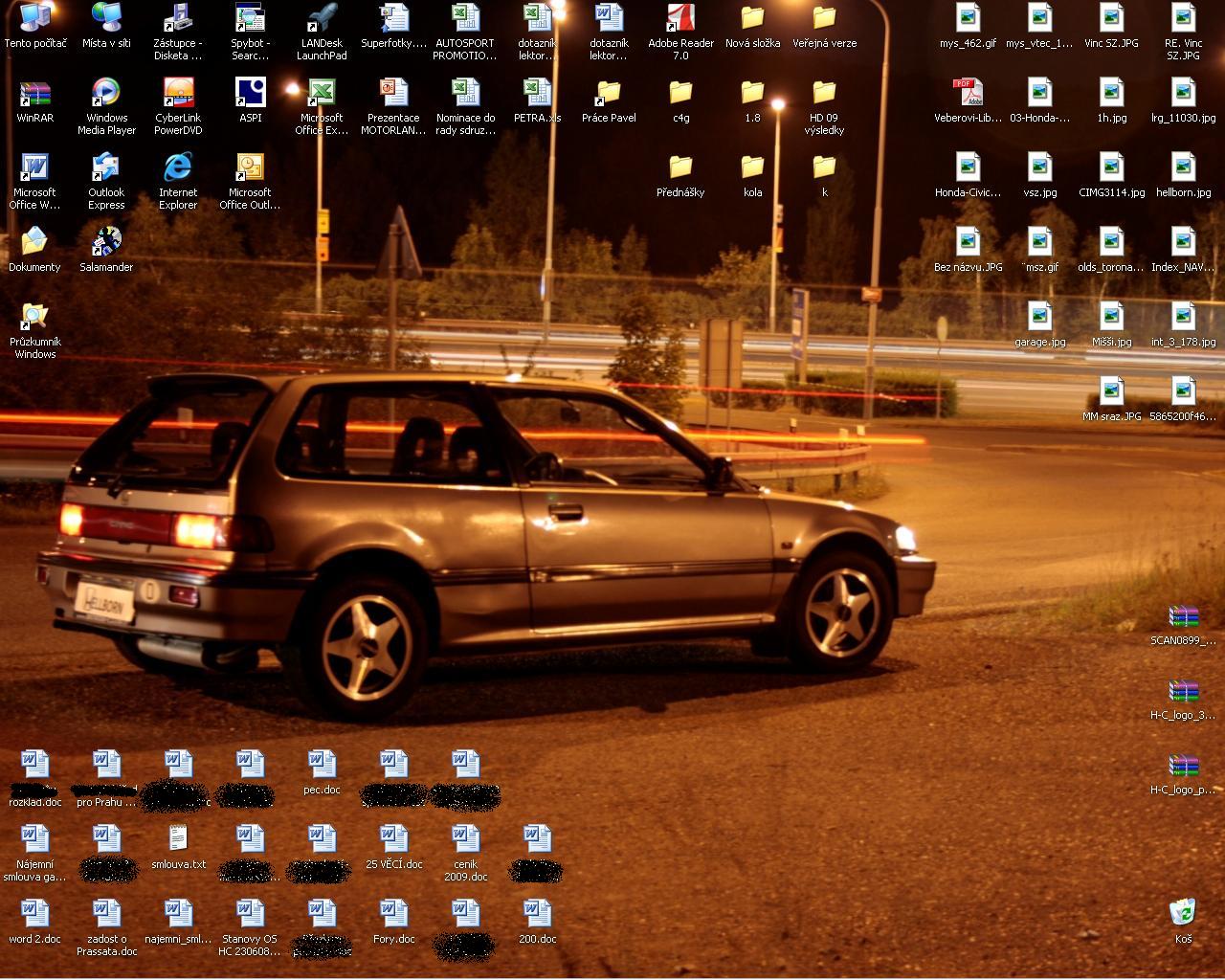Click the smlouva.txt text file
1225x980 pixels.
[178, 840]
